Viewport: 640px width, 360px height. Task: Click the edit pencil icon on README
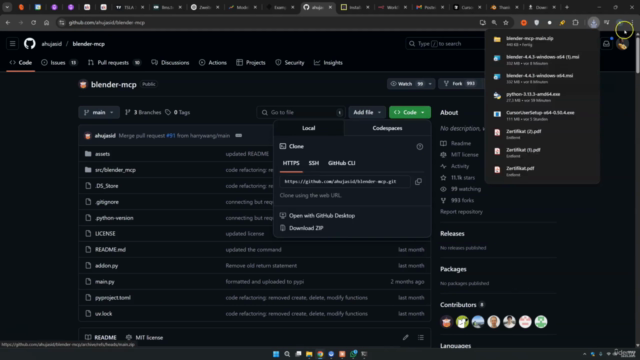(x=405, y=338)
